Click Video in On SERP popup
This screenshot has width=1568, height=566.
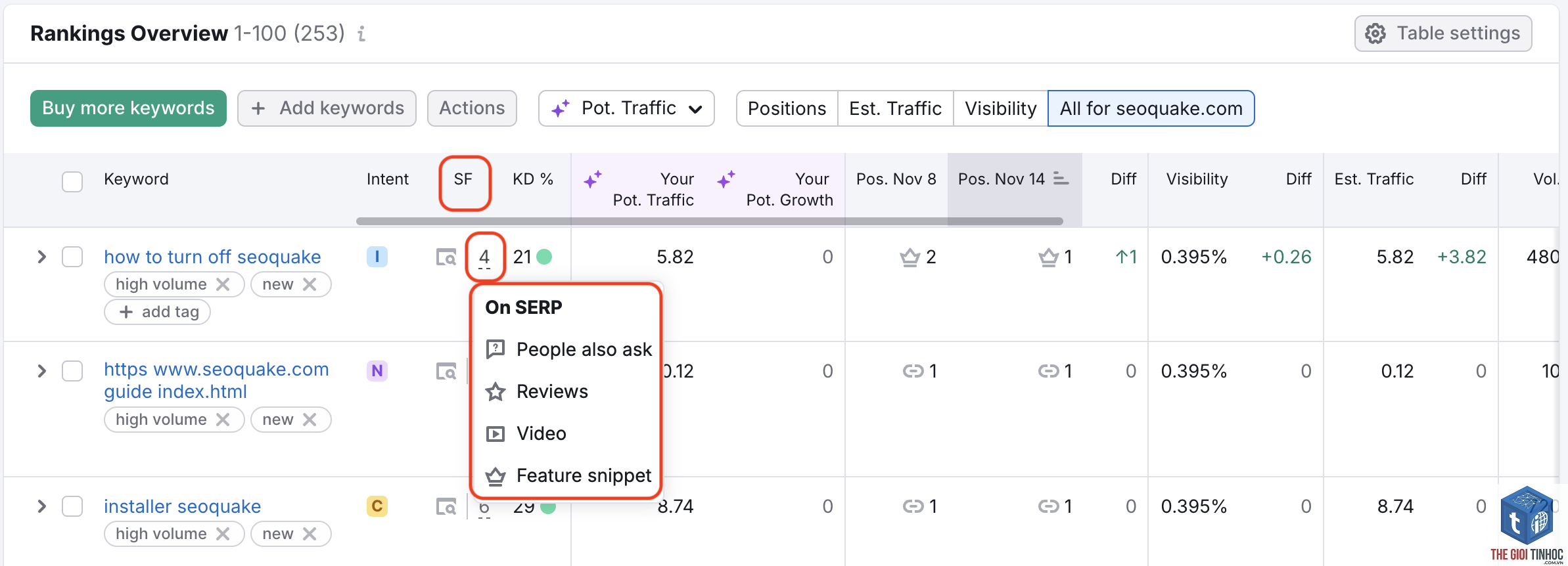[x=526, y=433]
